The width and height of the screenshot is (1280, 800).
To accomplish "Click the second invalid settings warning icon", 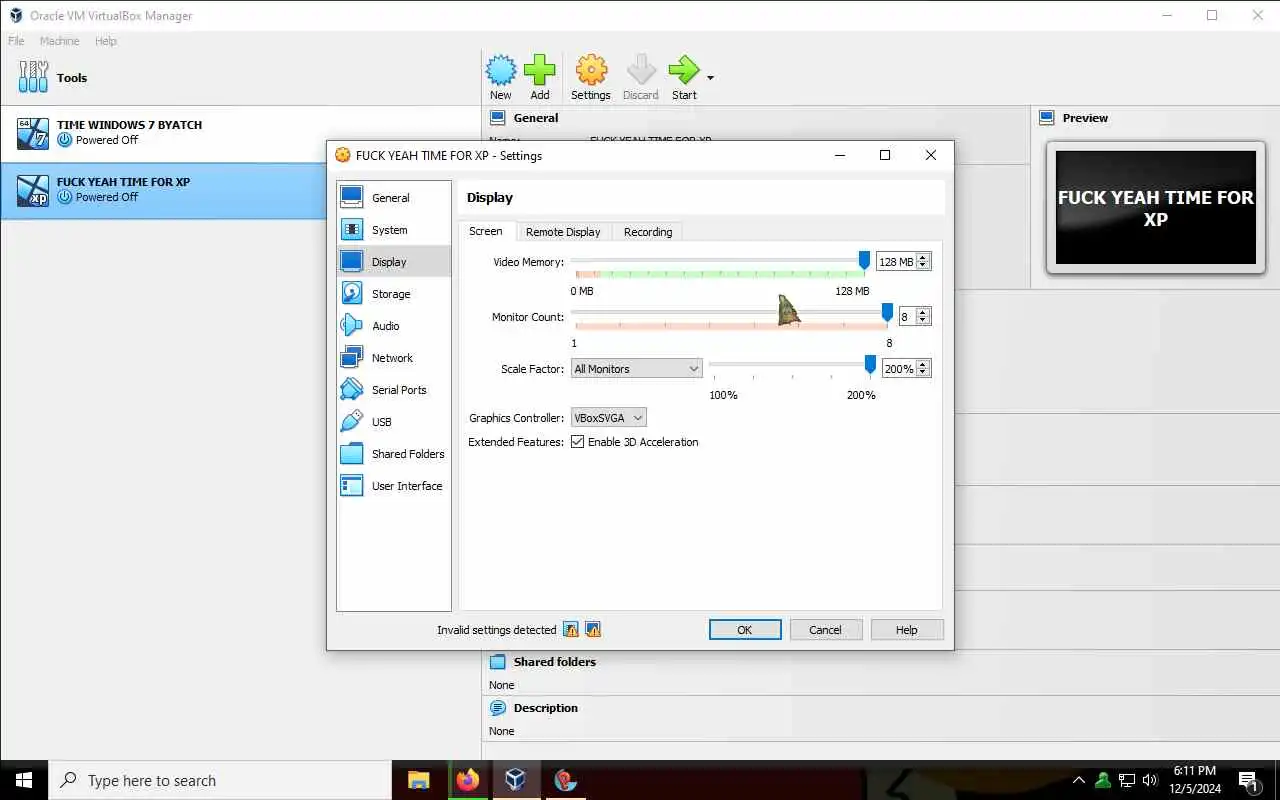I will point(593,630).
